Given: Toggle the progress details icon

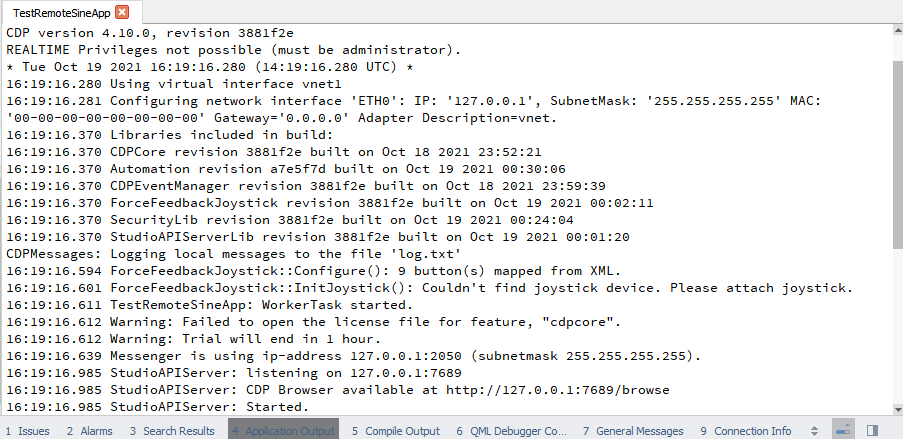Looking at the screenshot, I should (x=843, y=430).
